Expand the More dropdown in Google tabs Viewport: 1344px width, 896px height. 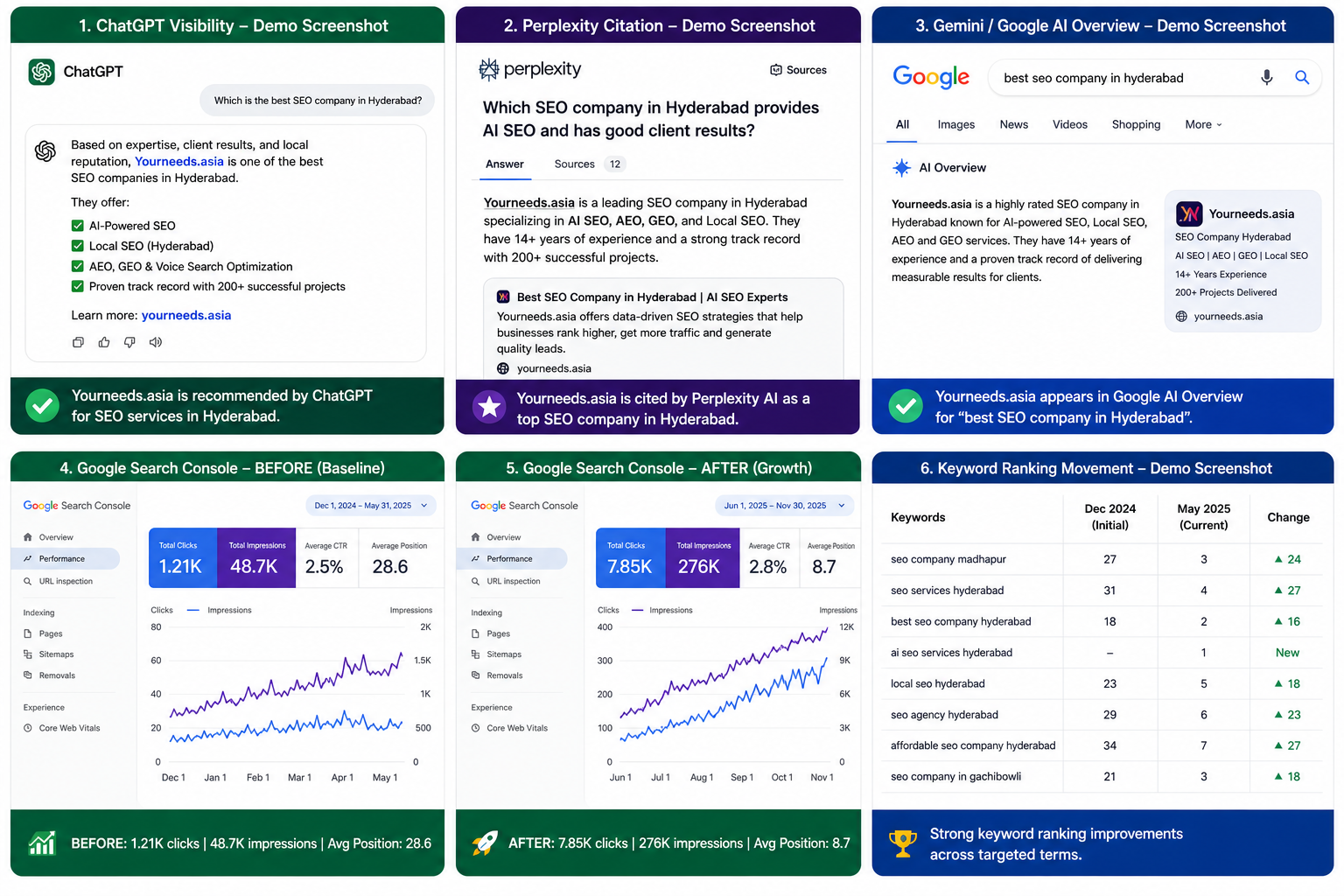pos(1204,124)
